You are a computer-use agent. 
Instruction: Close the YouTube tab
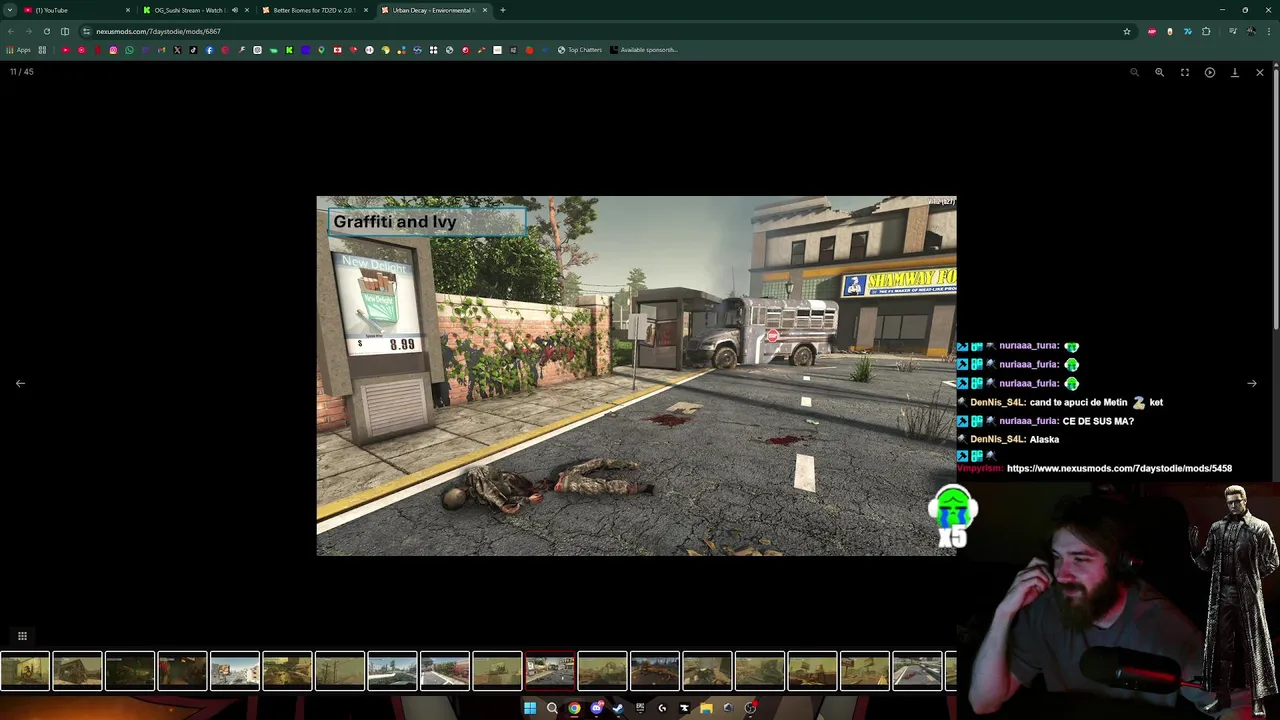127,10
